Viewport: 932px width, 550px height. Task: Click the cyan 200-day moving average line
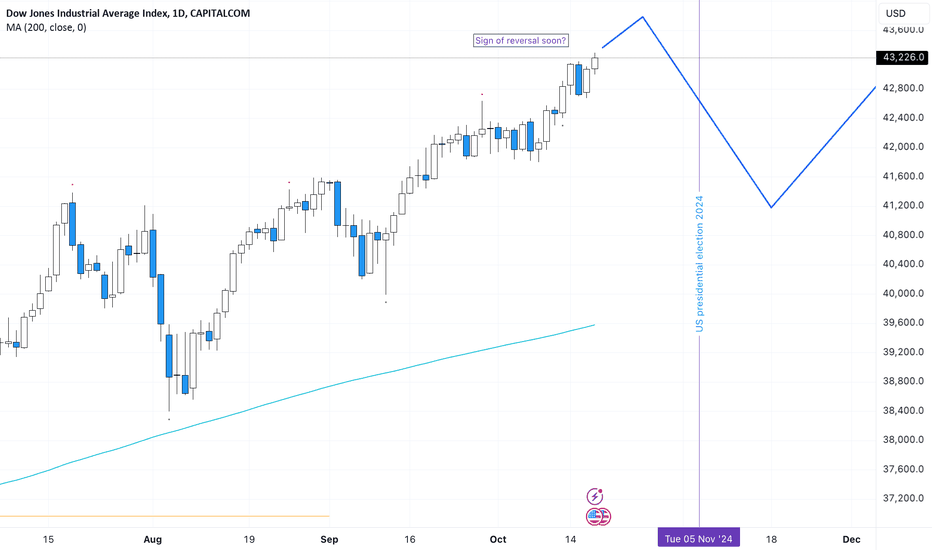[x=297, y=395]
